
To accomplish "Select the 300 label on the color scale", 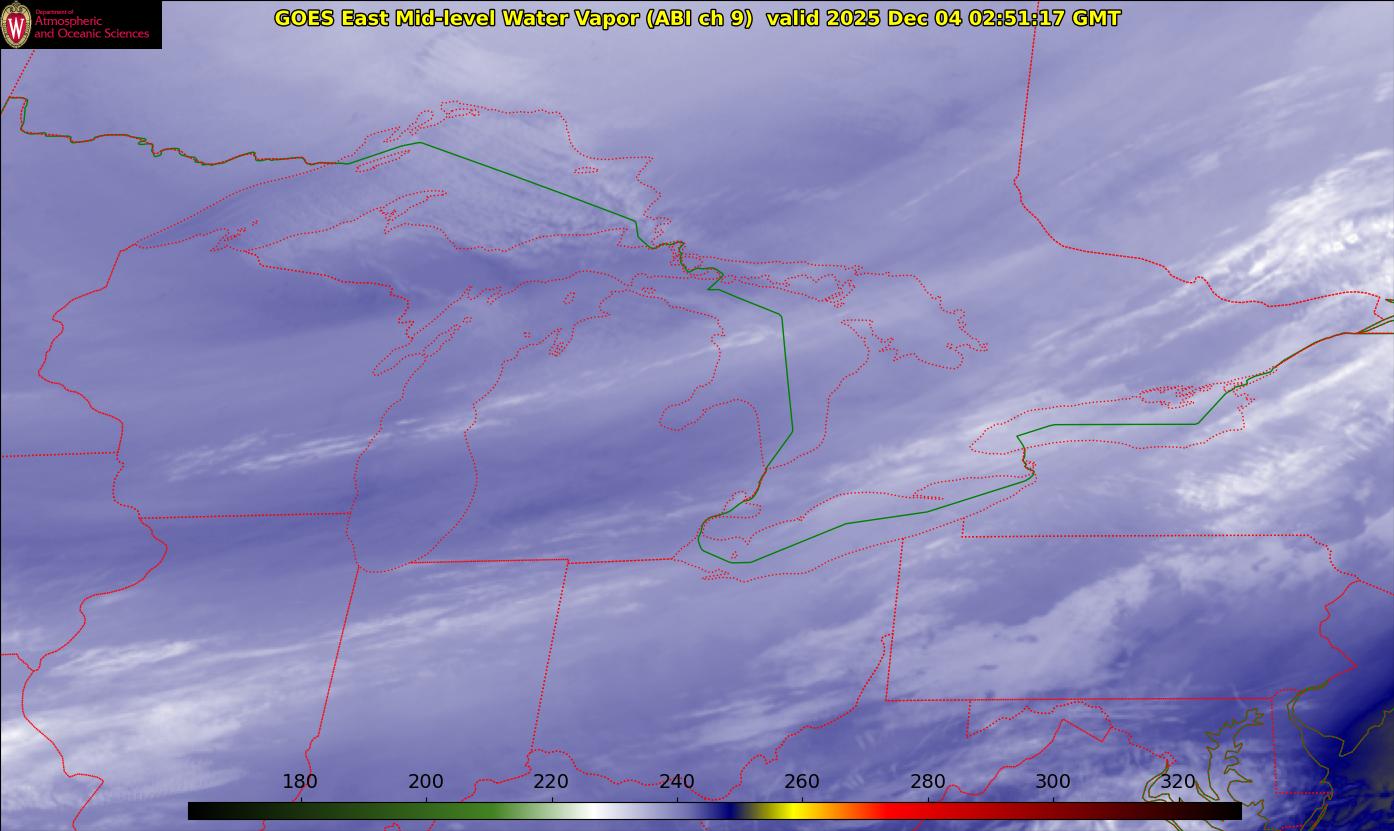I will click(1053, 782).
